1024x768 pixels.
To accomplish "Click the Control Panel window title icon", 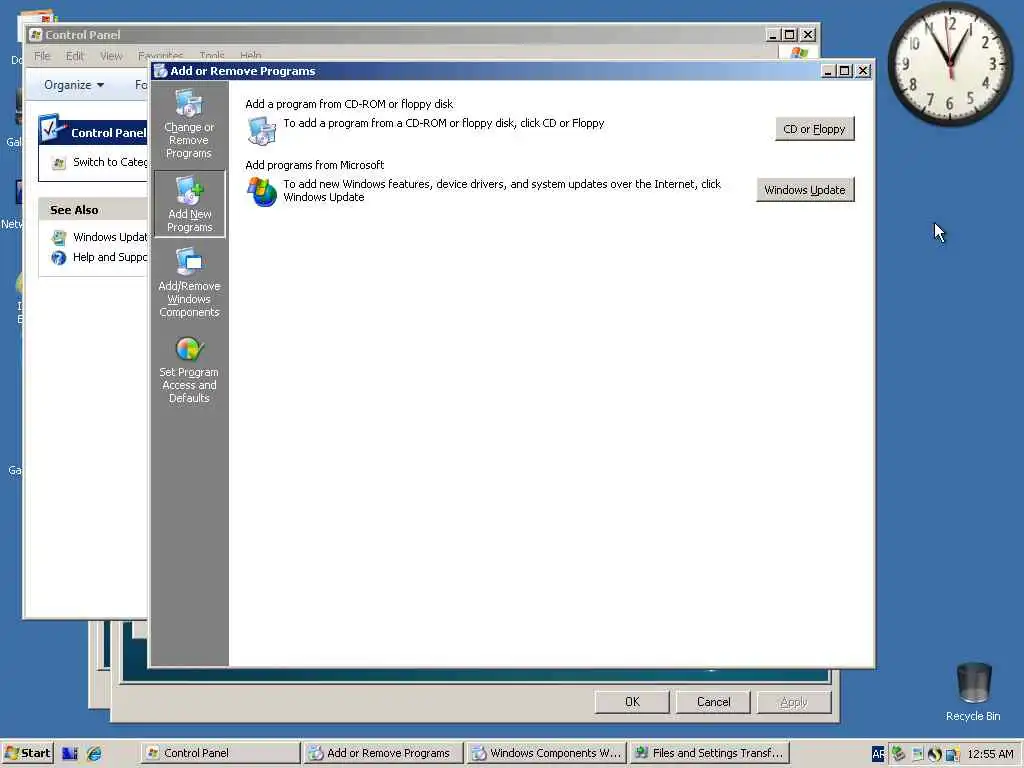I will [36, 35].
